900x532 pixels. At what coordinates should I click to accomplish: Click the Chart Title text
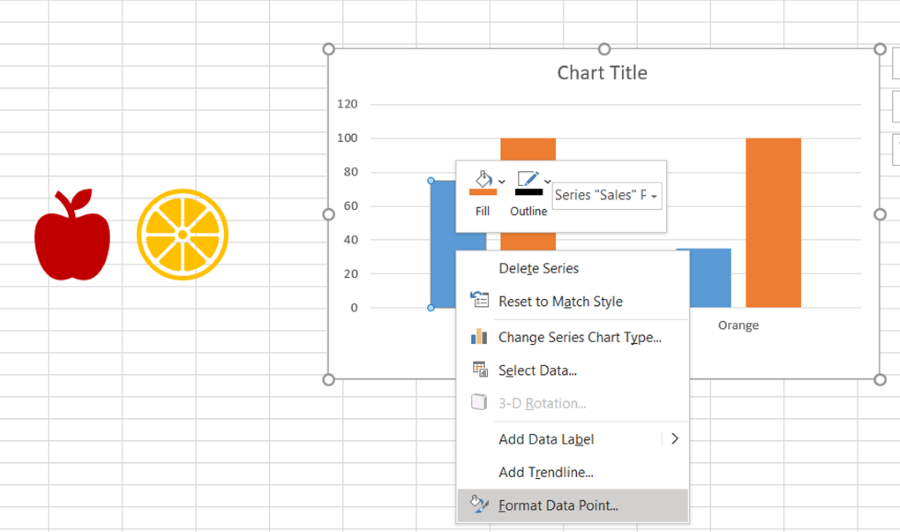(602, 73)
